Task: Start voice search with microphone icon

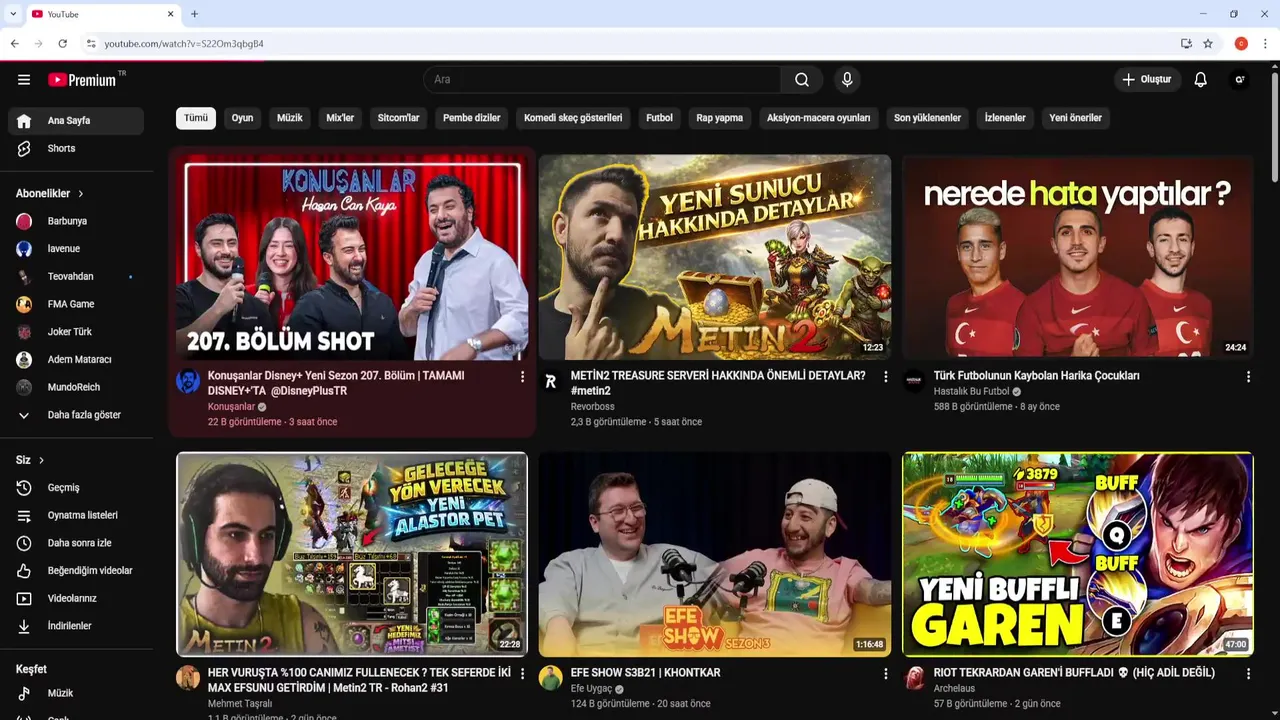Action: click(847, 80)
